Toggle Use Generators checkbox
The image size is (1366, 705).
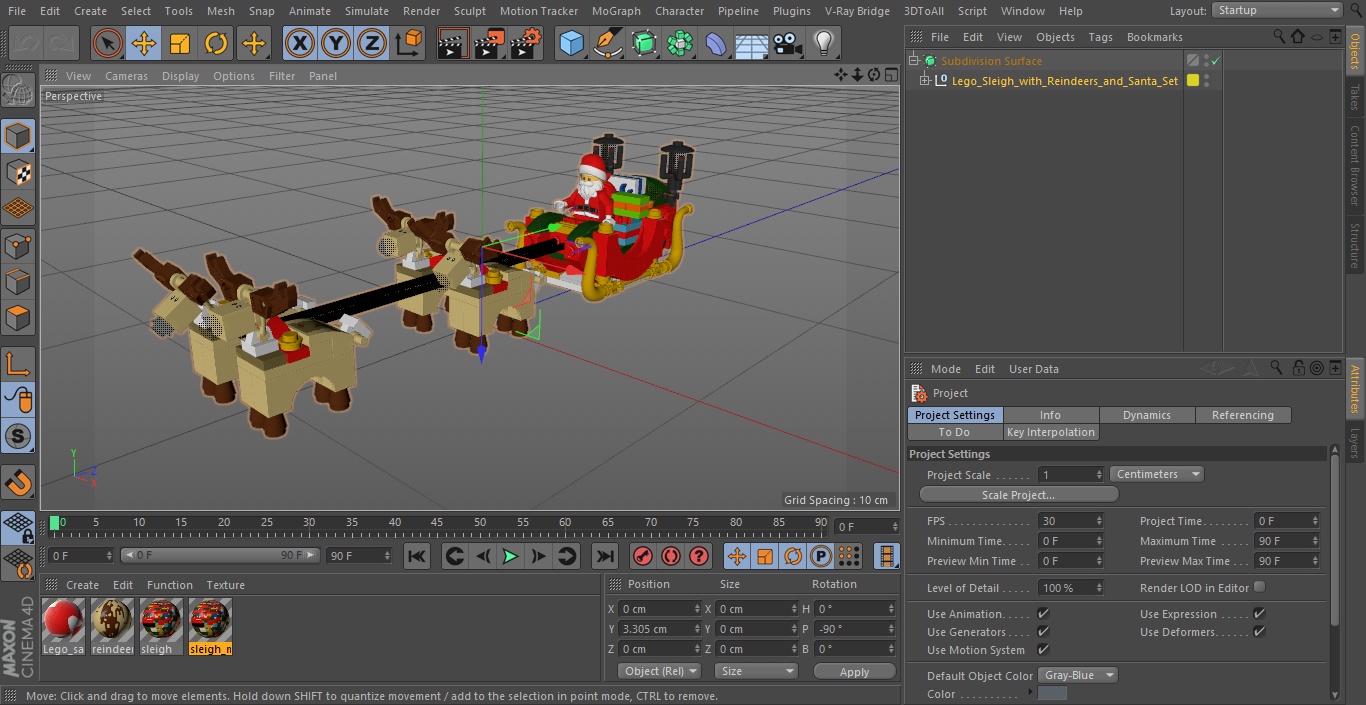[1043, 631]
